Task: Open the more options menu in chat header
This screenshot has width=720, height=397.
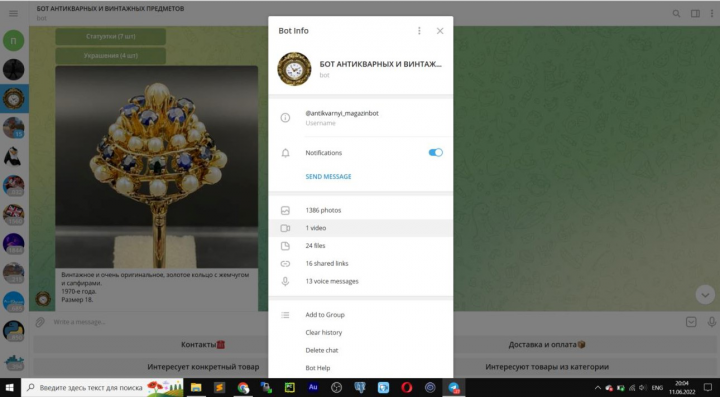Action: coord(712,14)
